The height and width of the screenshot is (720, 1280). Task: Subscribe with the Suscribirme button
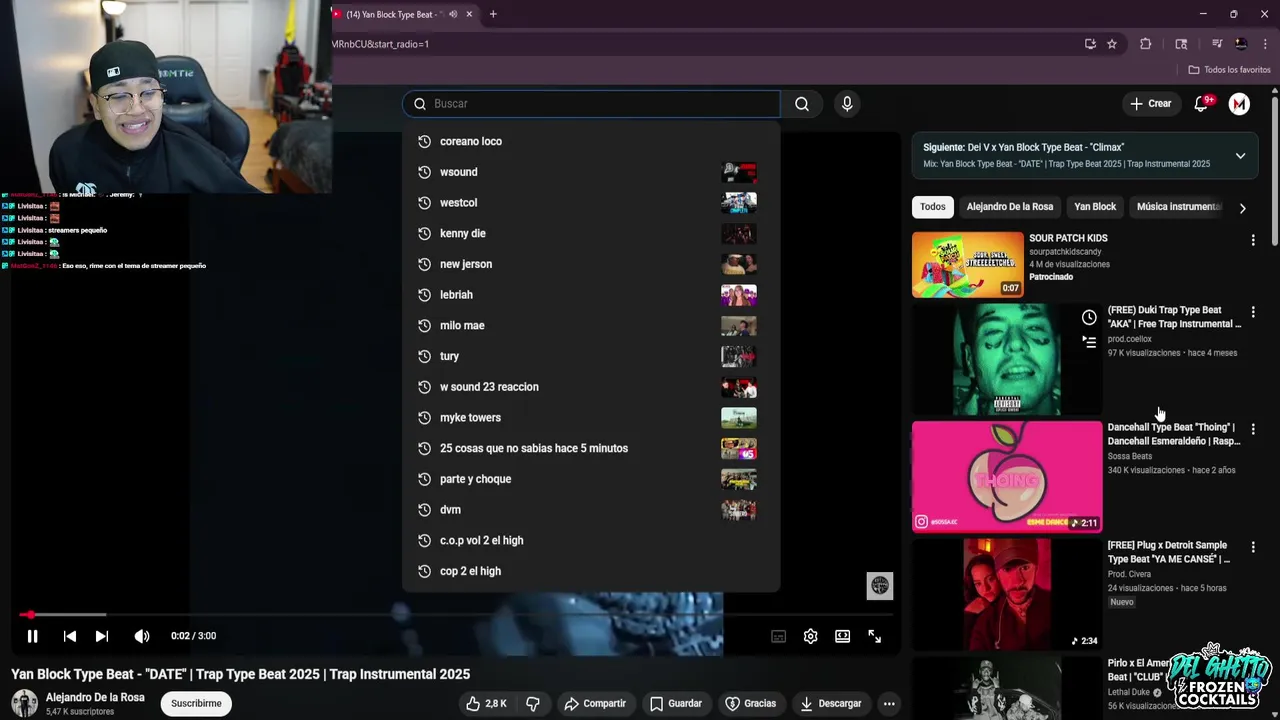pos(196,704)
